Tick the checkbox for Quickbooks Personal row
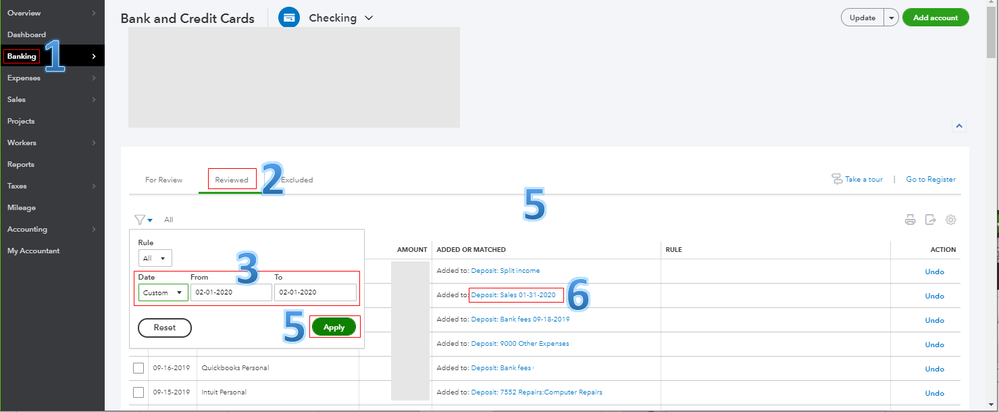Viewport: 999px width, 412px height. click(x=138, y=368)
